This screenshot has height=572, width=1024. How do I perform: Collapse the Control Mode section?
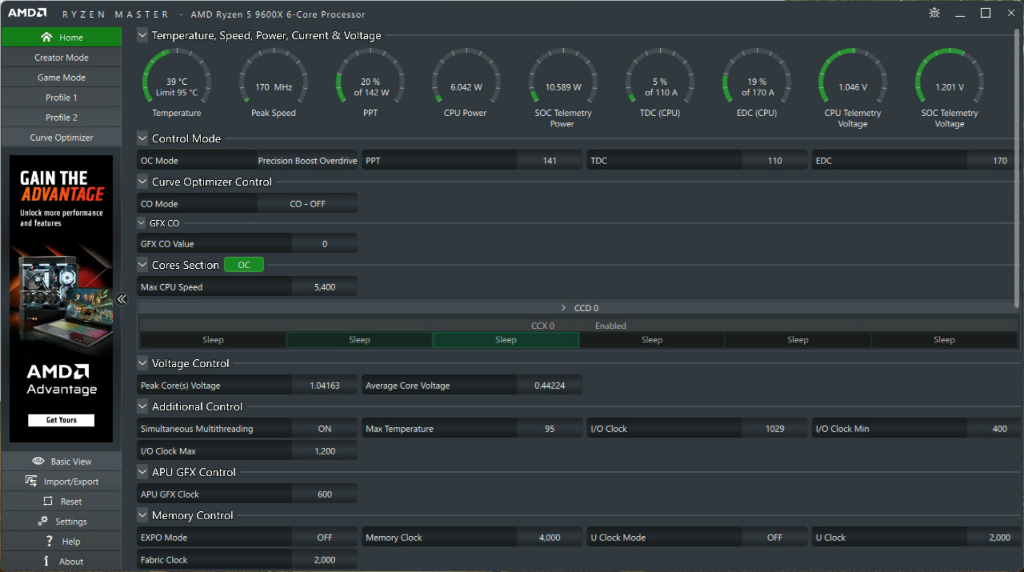(142, 138)
